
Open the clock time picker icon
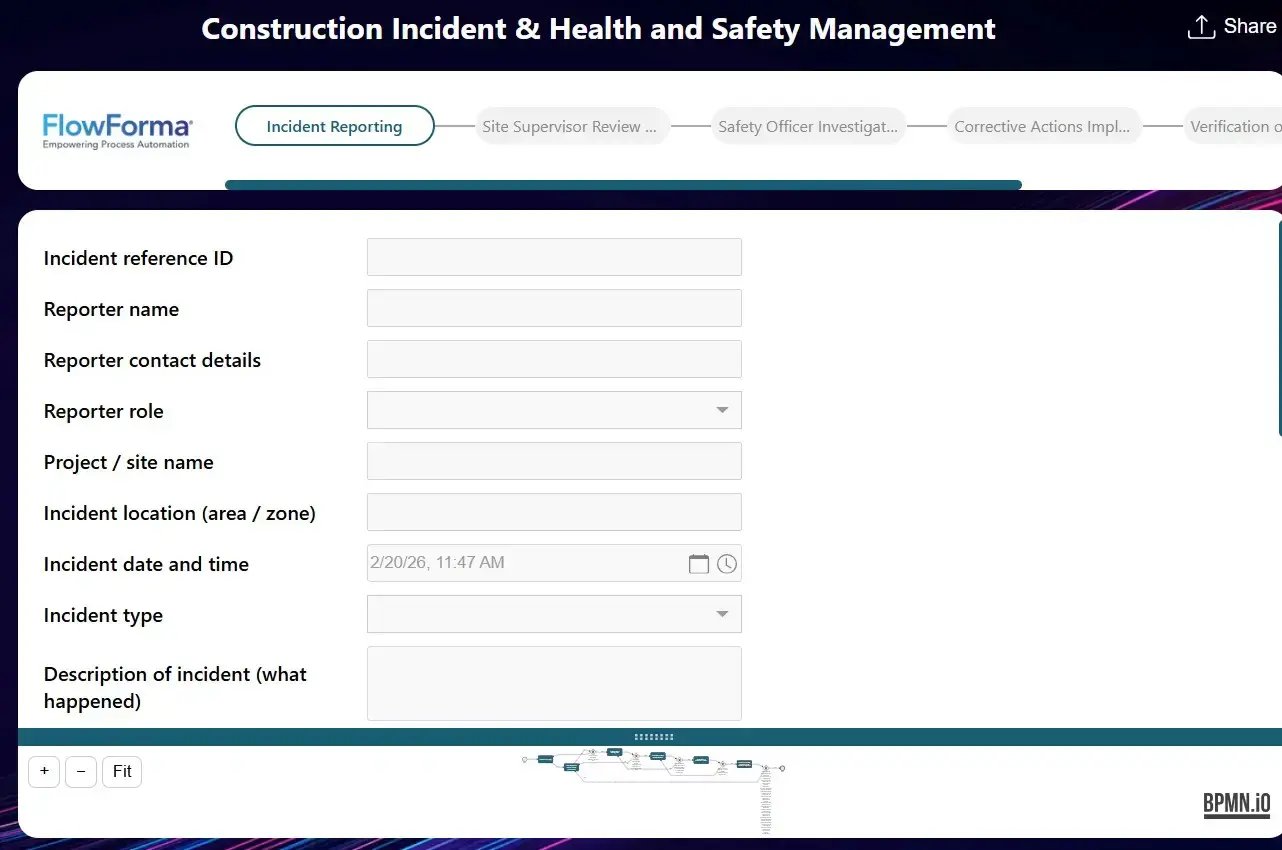727,564
